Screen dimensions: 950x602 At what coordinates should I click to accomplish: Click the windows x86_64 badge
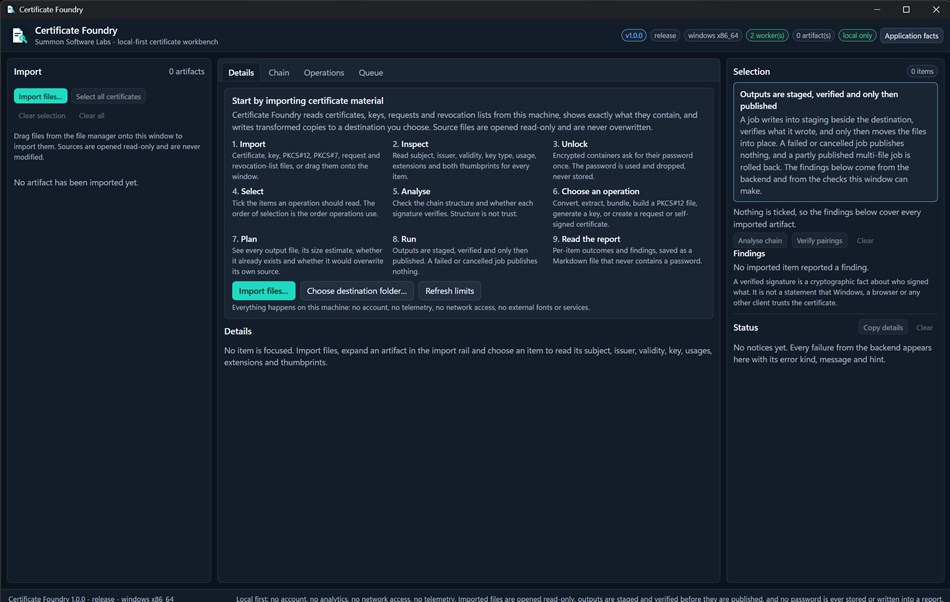(713, 36)
